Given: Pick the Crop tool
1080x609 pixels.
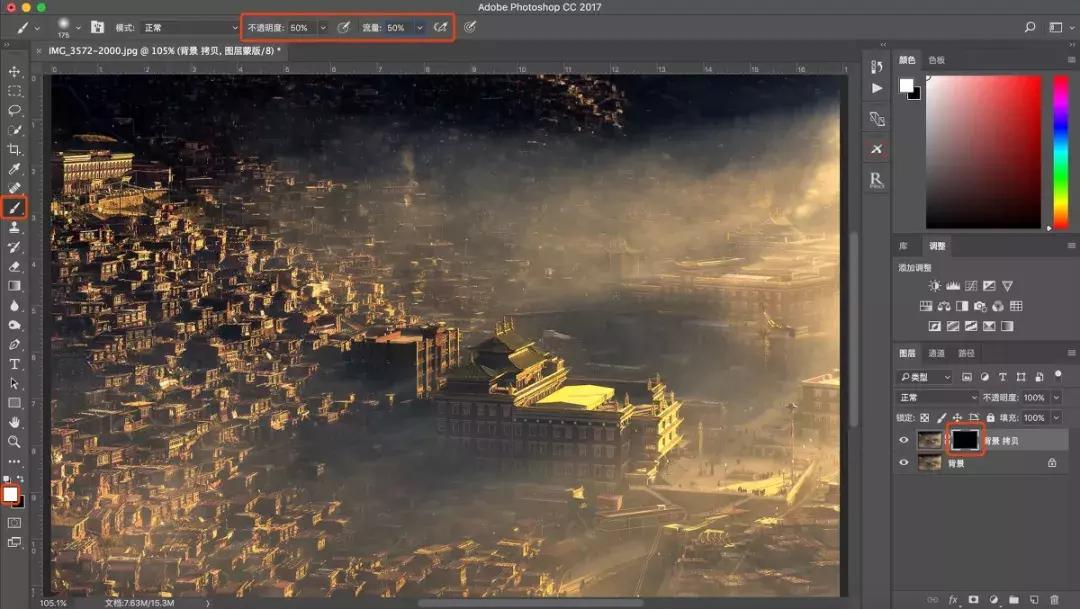Looking at the screenshot, I should (14, 150).
